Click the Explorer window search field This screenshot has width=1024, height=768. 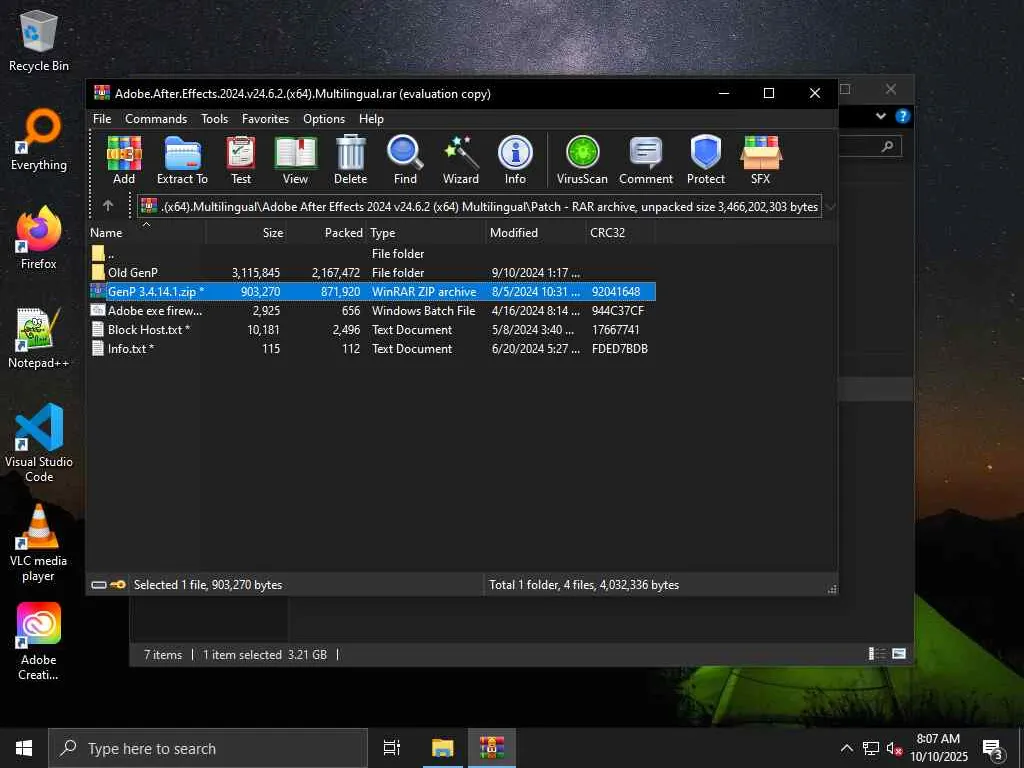[x=870, y=146]
